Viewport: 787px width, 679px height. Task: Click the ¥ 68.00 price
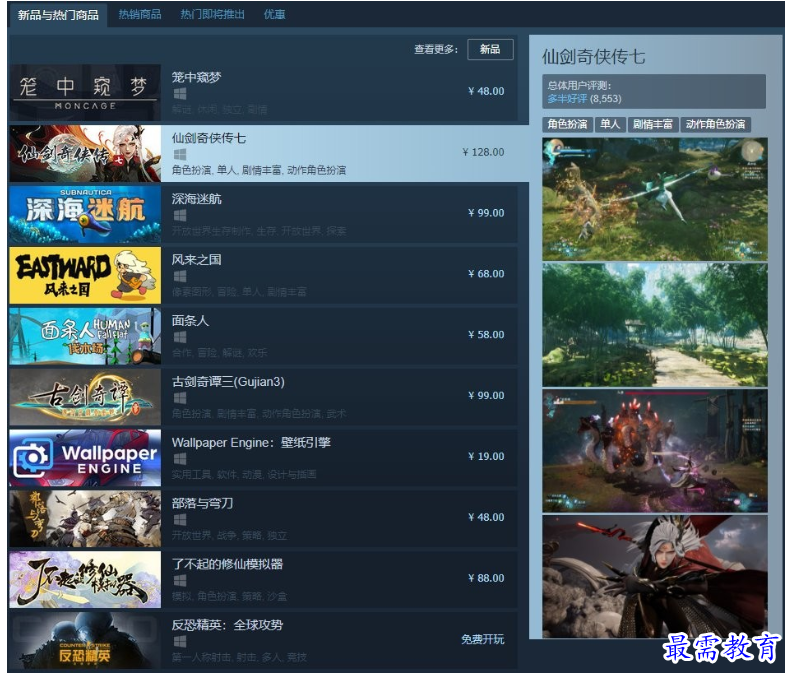486,274
